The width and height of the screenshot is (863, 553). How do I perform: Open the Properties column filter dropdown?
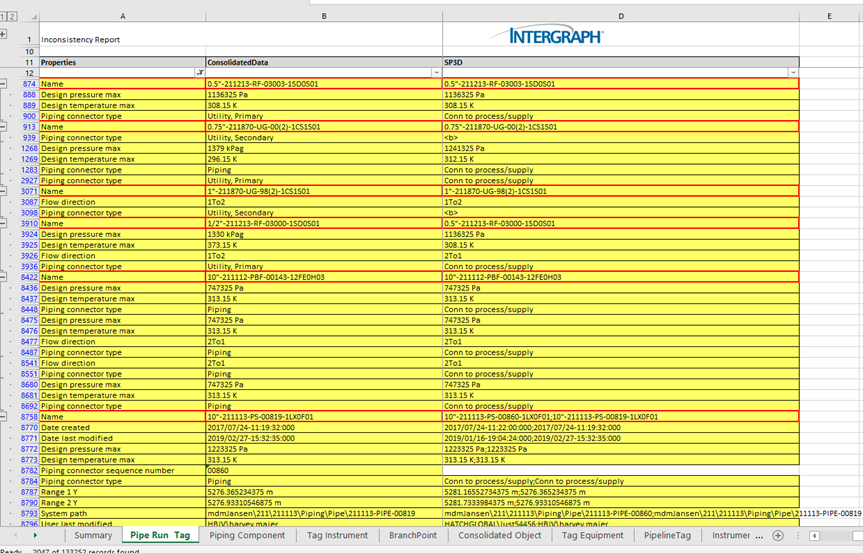tap(200, 73)
